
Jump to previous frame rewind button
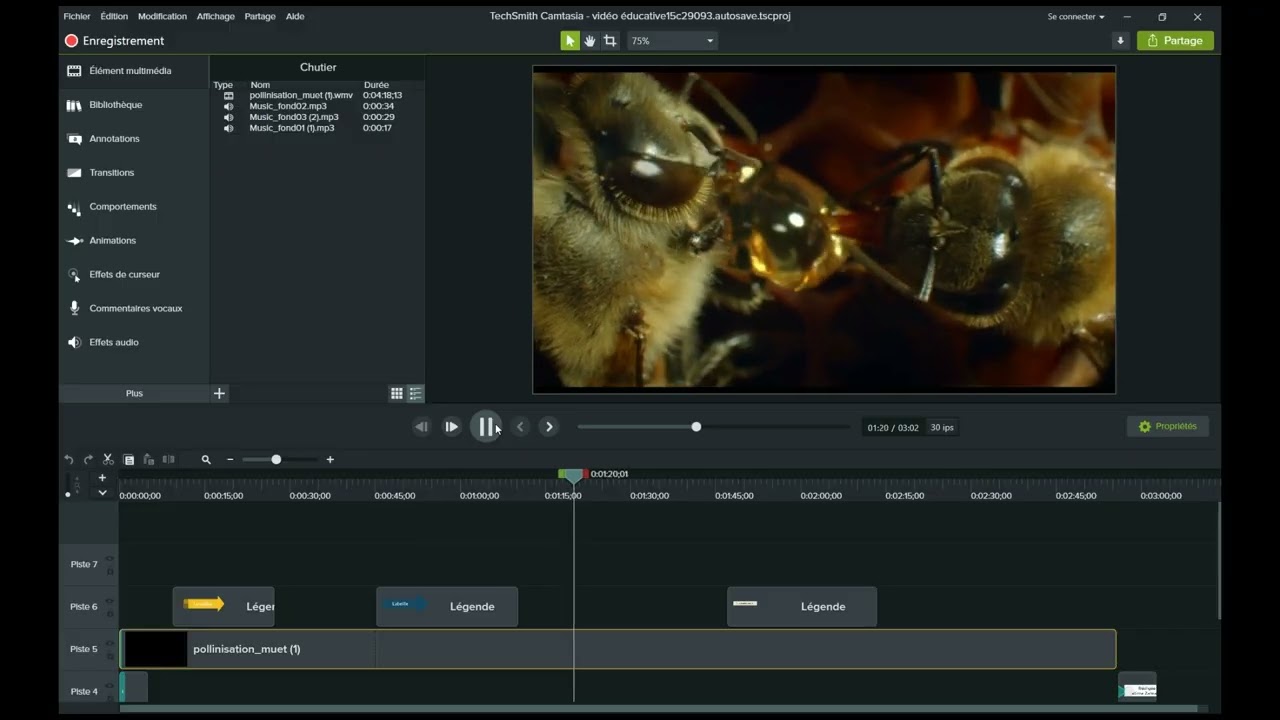421,427
